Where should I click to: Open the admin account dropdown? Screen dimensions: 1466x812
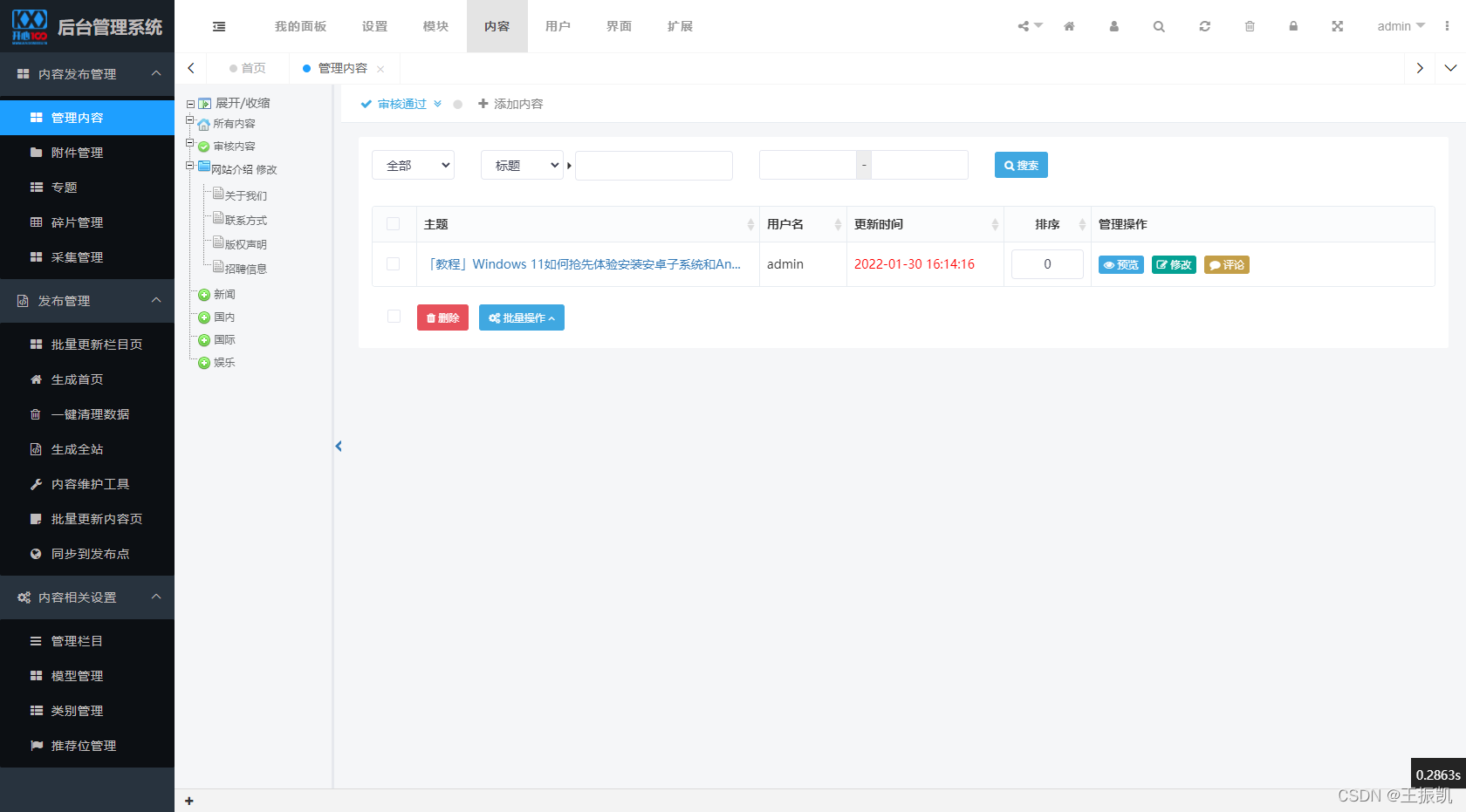(1401, 26)
